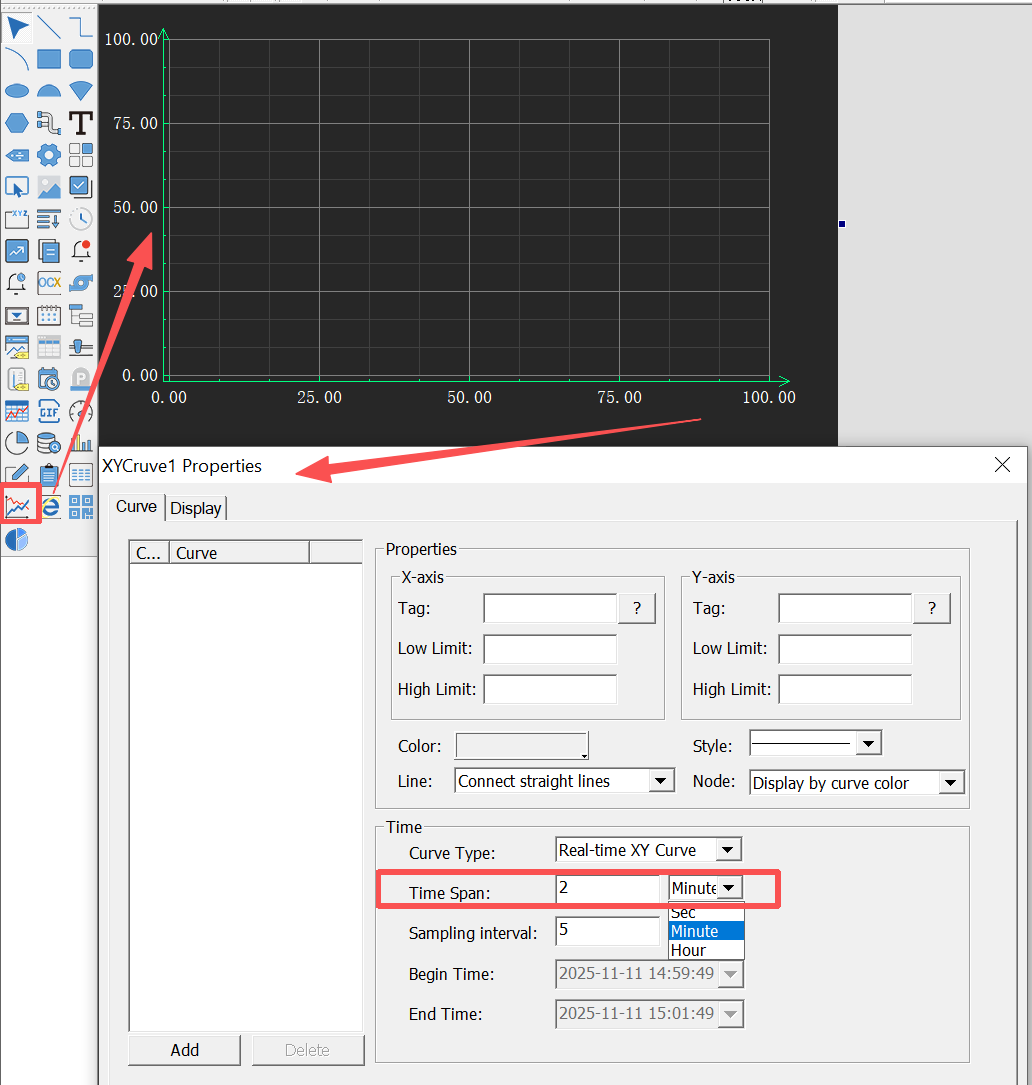Image resolution: width=1032 pixels, height=1085 pixels.
Task: Switch to the Display tab
Action: (x=196, y=508)
